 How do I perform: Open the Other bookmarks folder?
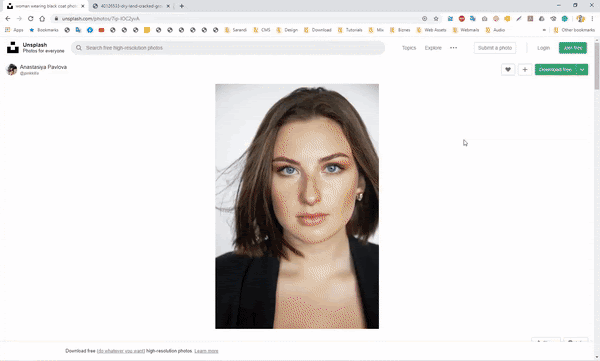click(574, 30)
